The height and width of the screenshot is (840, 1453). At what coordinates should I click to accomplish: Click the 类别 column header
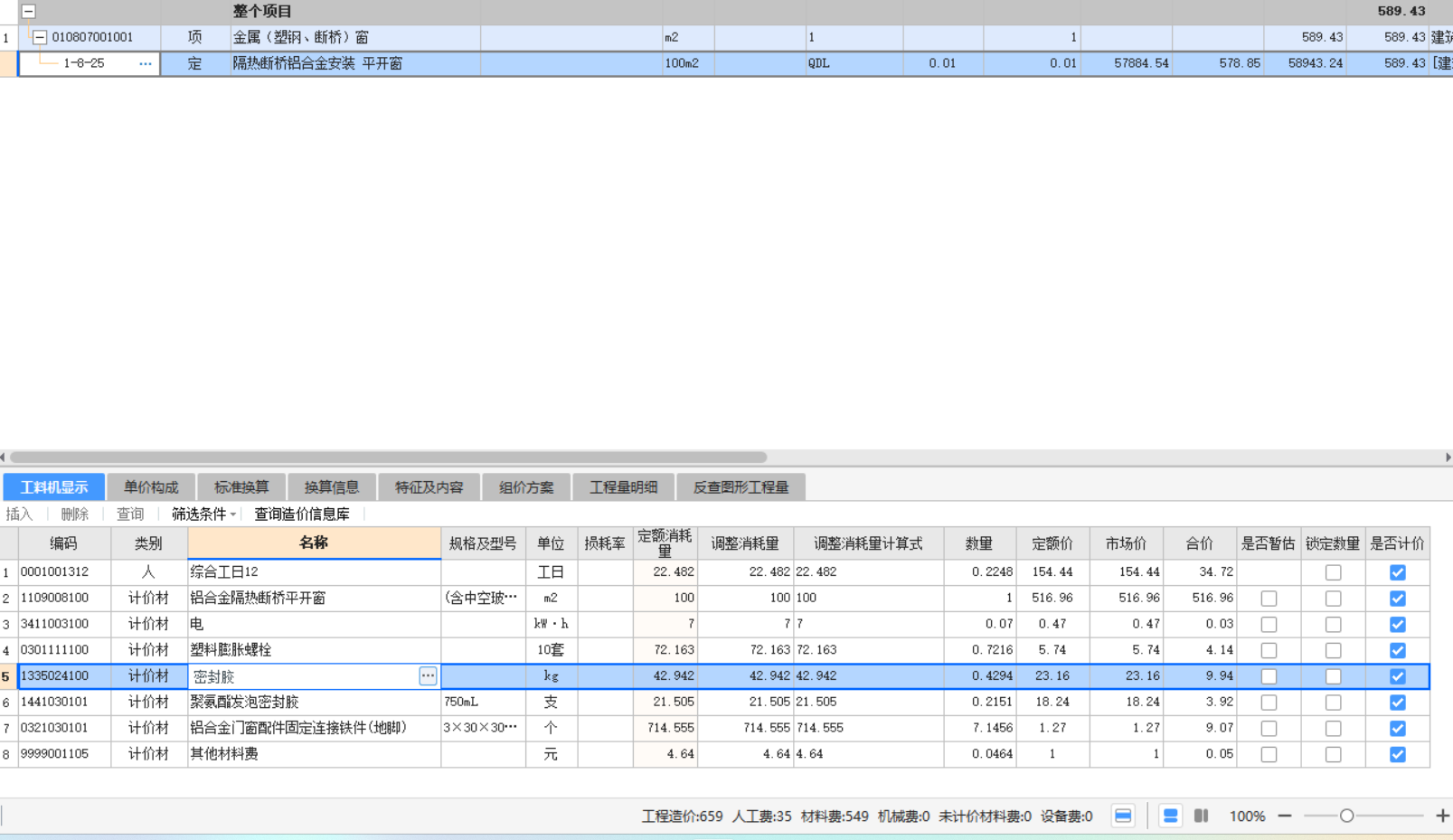[x=148, y=543]
